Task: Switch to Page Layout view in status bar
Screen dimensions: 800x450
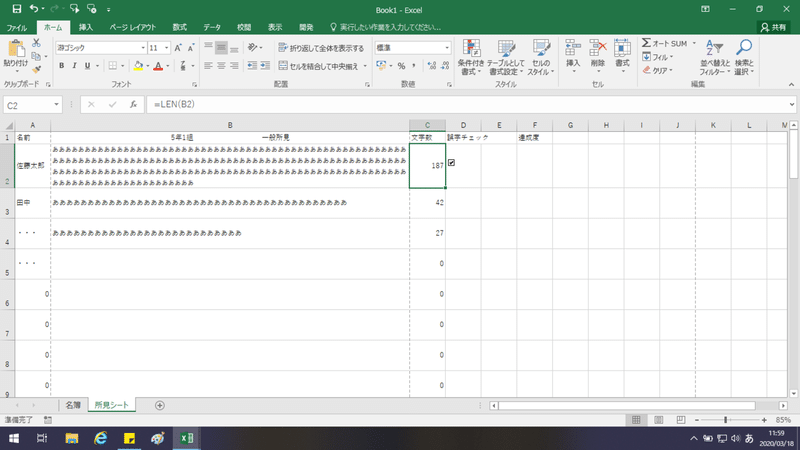Action: click(659, 420)
